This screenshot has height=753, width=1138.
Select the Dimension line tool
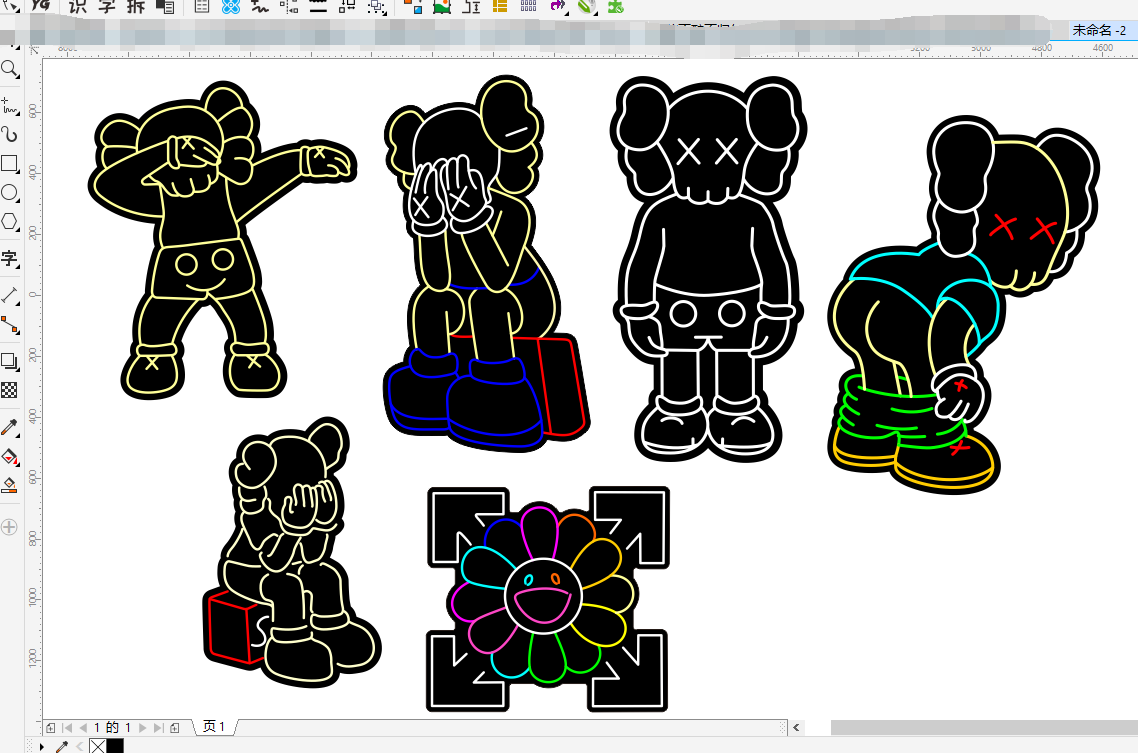[9, 295]
